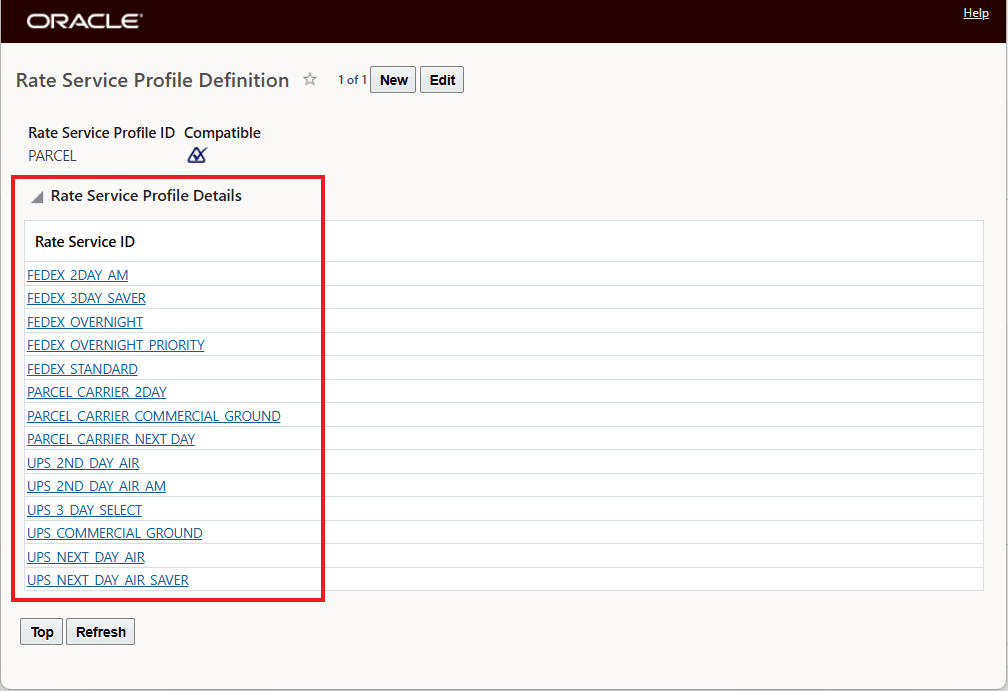Open FEDEX_2DAY_AM rate service
The width and height of the screenshot is (1008, 691).
click(x=78, y=275)
